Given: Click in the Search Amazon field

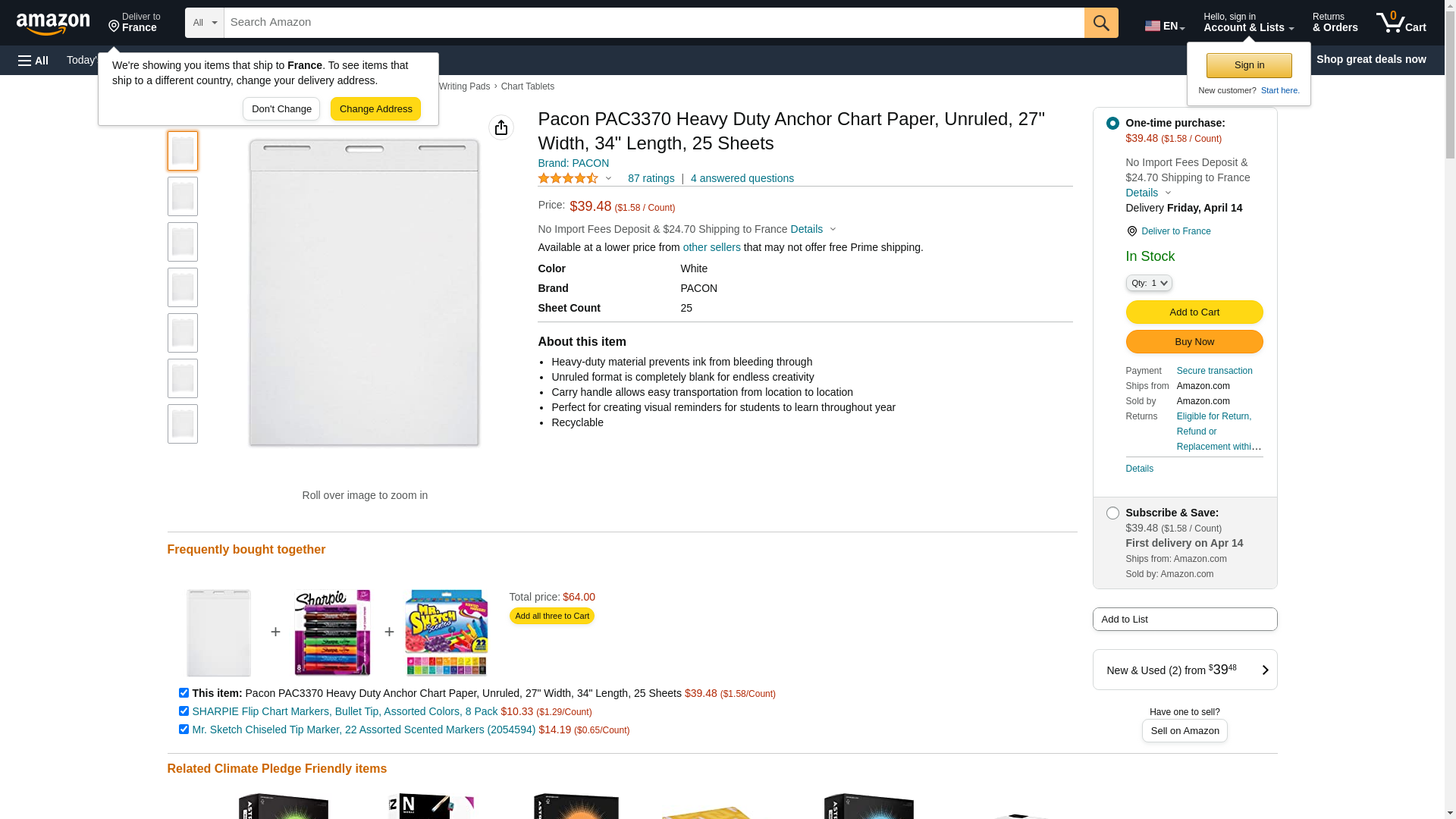Looking at the screenshot, I should (x=652, y=23).
